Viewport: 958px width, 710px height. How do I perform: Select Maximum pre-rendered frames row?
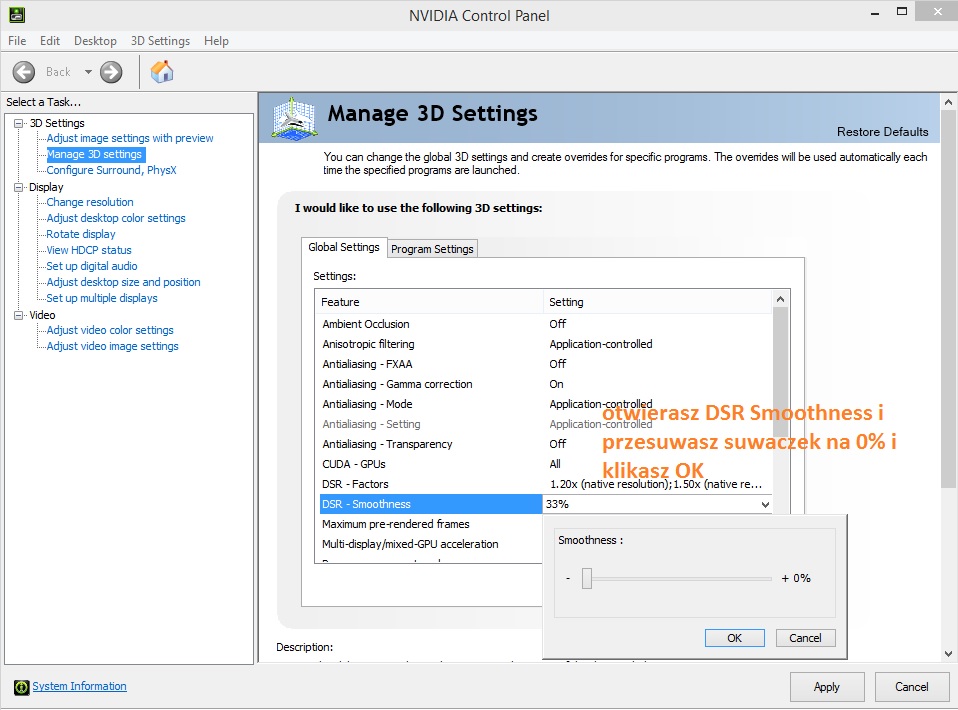click(431, 524)
